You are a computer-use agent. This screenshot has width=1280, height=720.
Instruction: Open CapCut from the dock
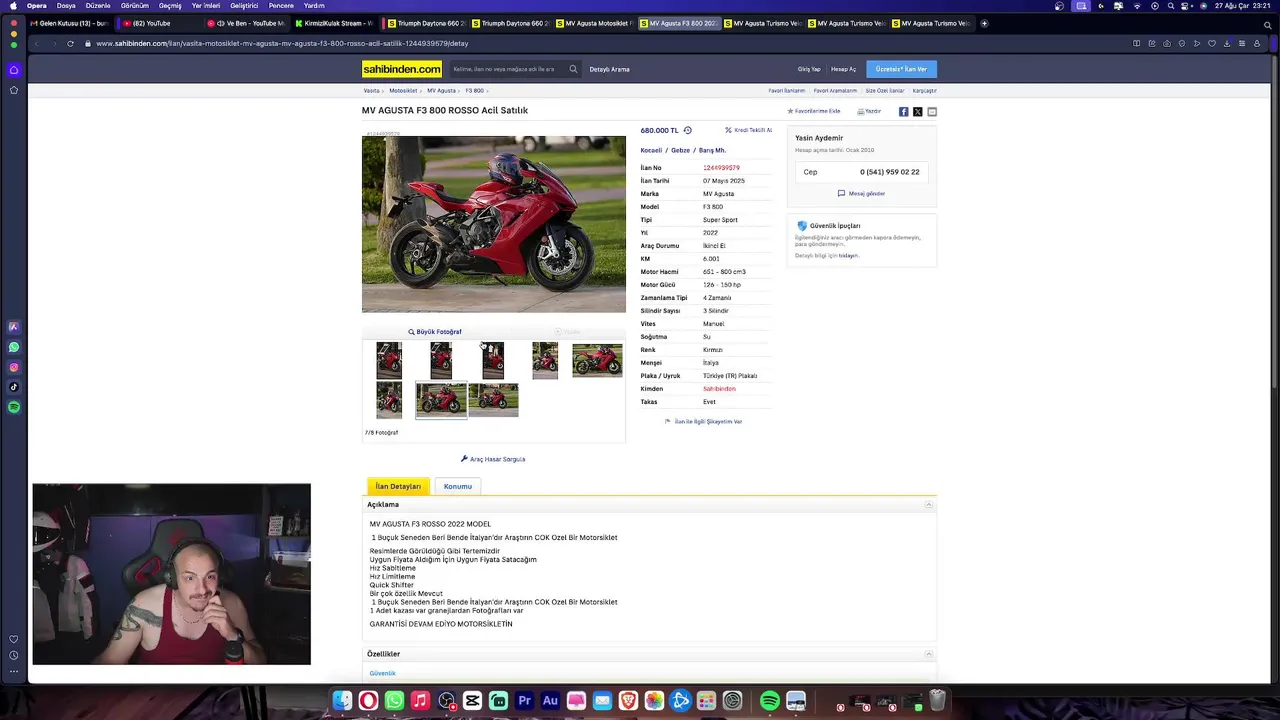click(472, 701)
